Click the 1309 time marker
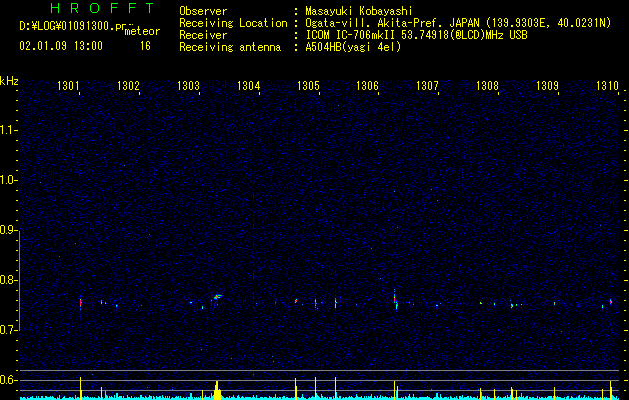 click(547, 85)
